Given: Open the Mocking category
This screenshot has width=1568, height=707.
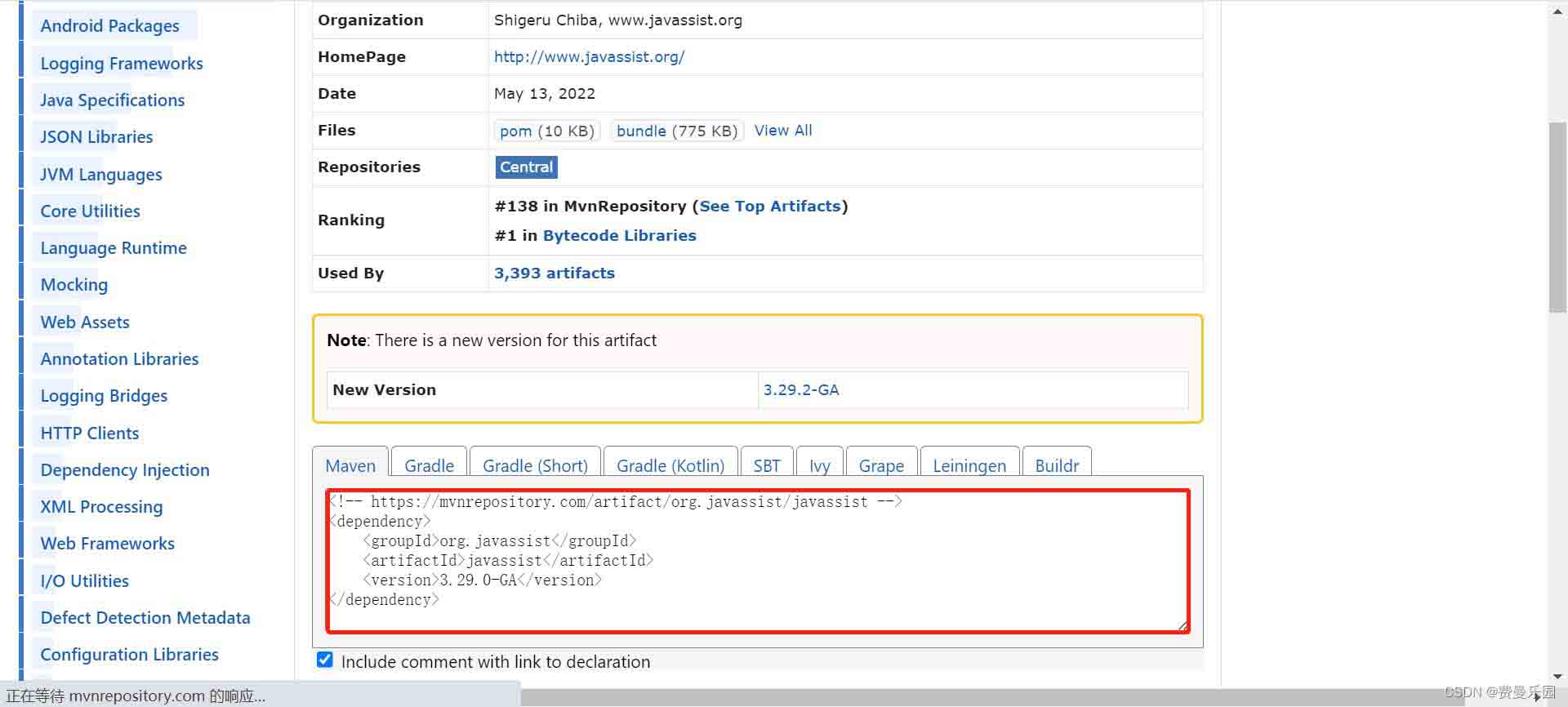Looking at the screenshot, I should 74,284.
